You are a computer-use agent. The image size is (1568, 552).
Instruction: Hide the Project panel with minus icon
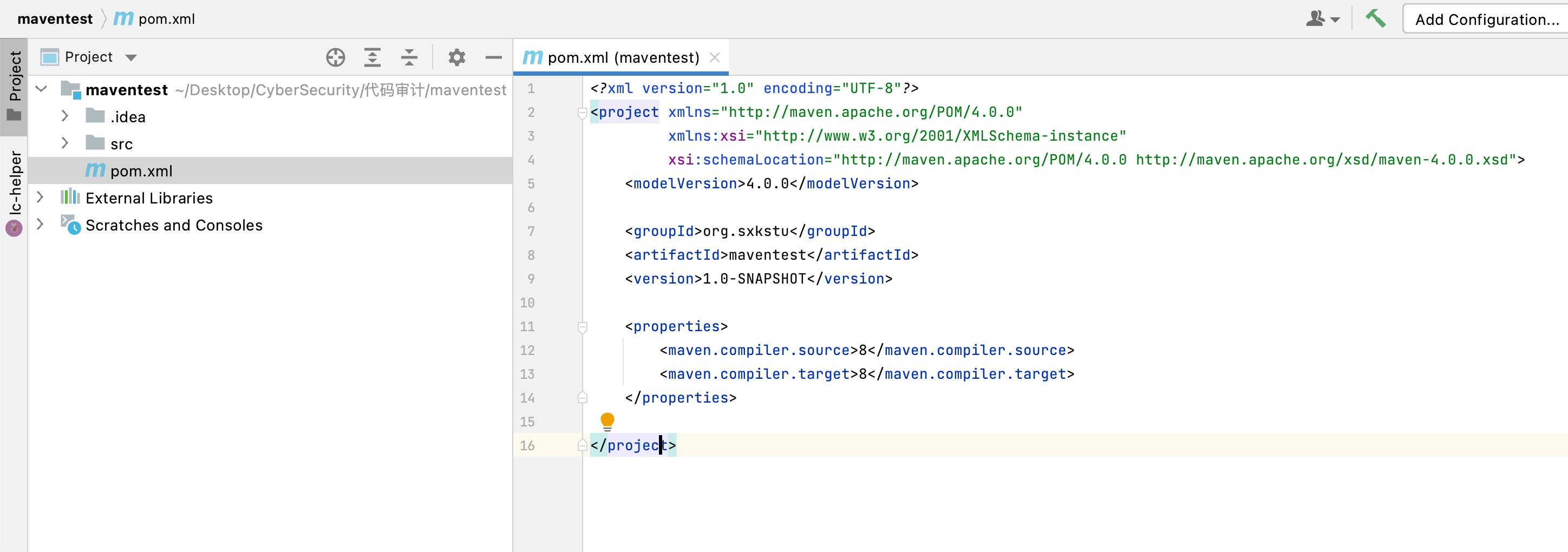(493, 57)
